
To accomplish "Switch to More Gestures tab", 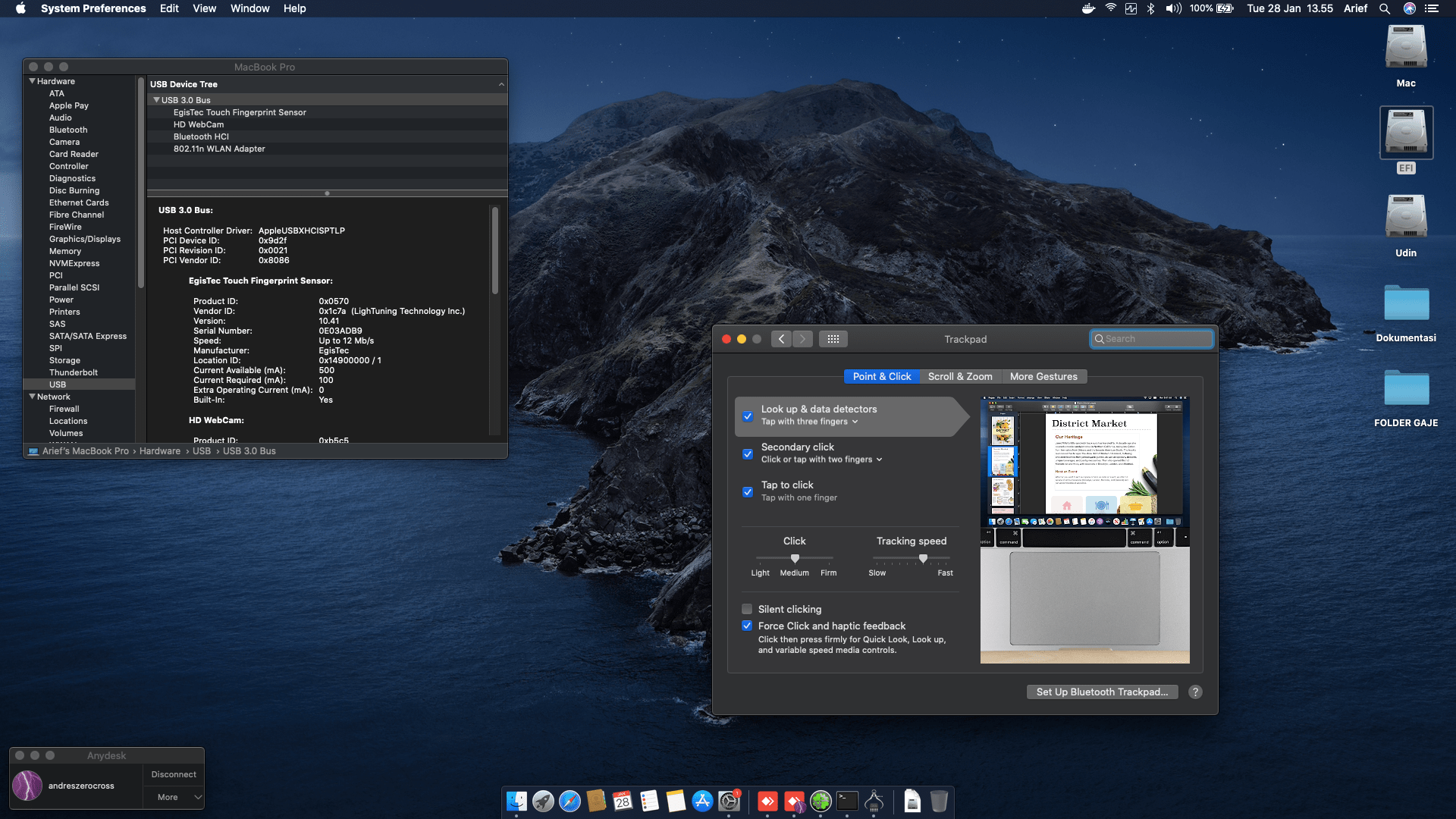I will pyautogui.click(x=1043, y=376).
